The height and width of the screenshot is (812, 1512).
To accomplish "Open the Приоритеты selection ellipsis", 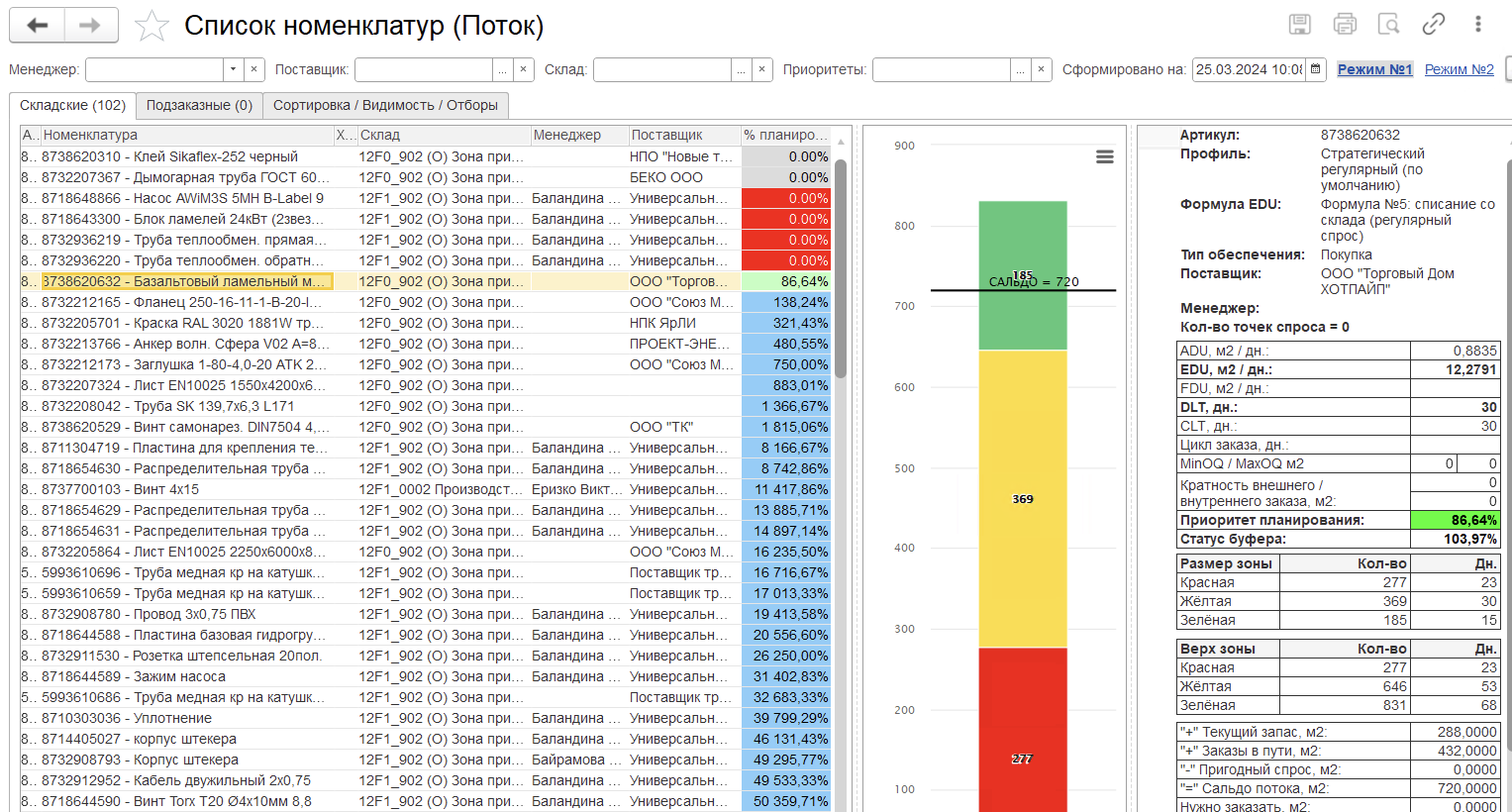I will (x=1020, y=69).
